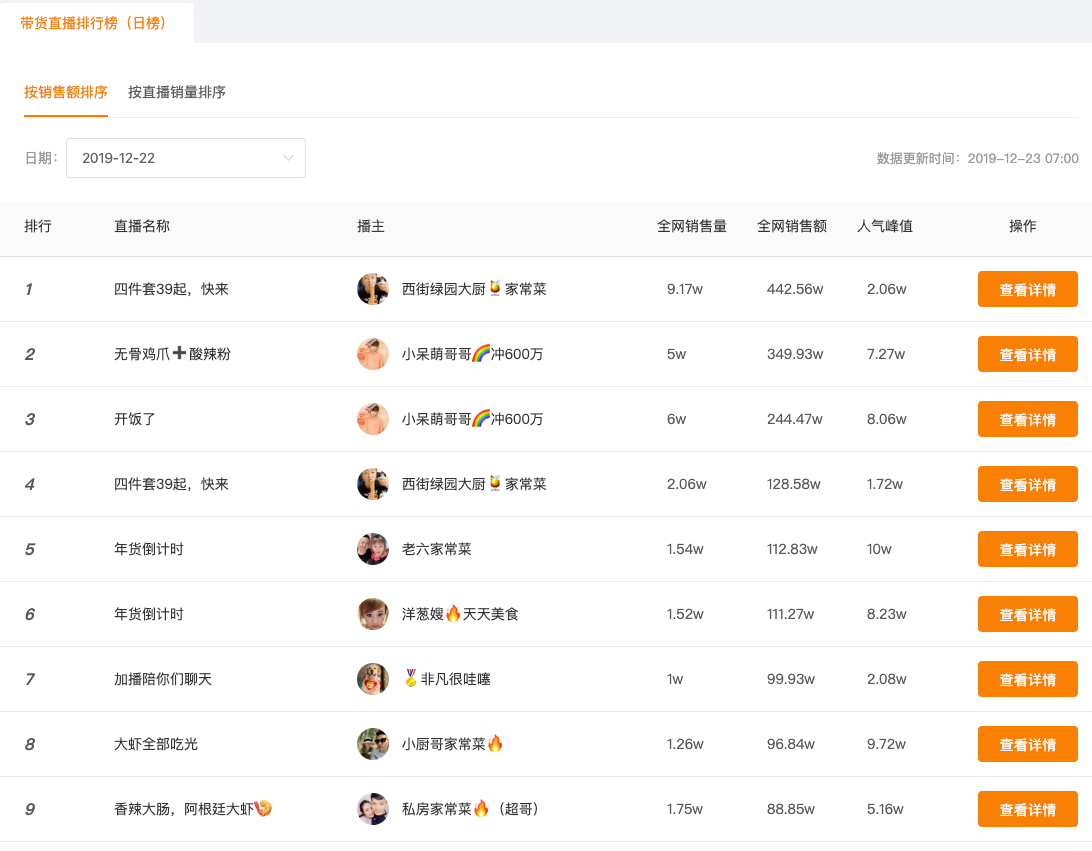
Task: Click the 全网销售额 column header
Action: tap(792, 226)
